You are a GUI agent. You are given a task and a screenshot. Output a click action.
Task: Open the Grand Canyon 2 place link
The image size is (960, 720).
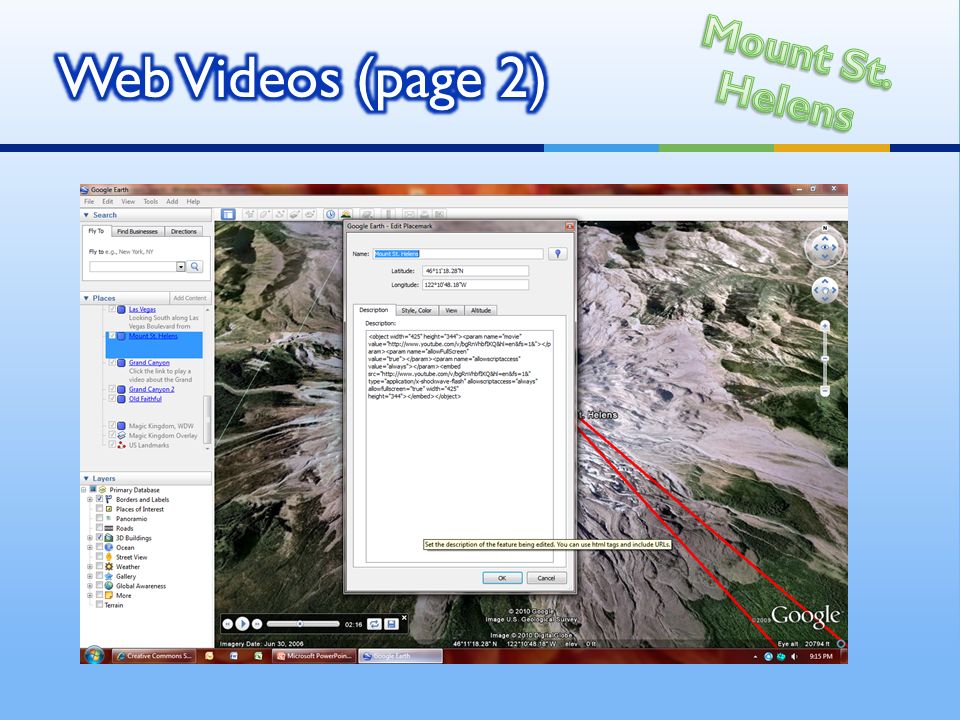(x=151, y=389)
